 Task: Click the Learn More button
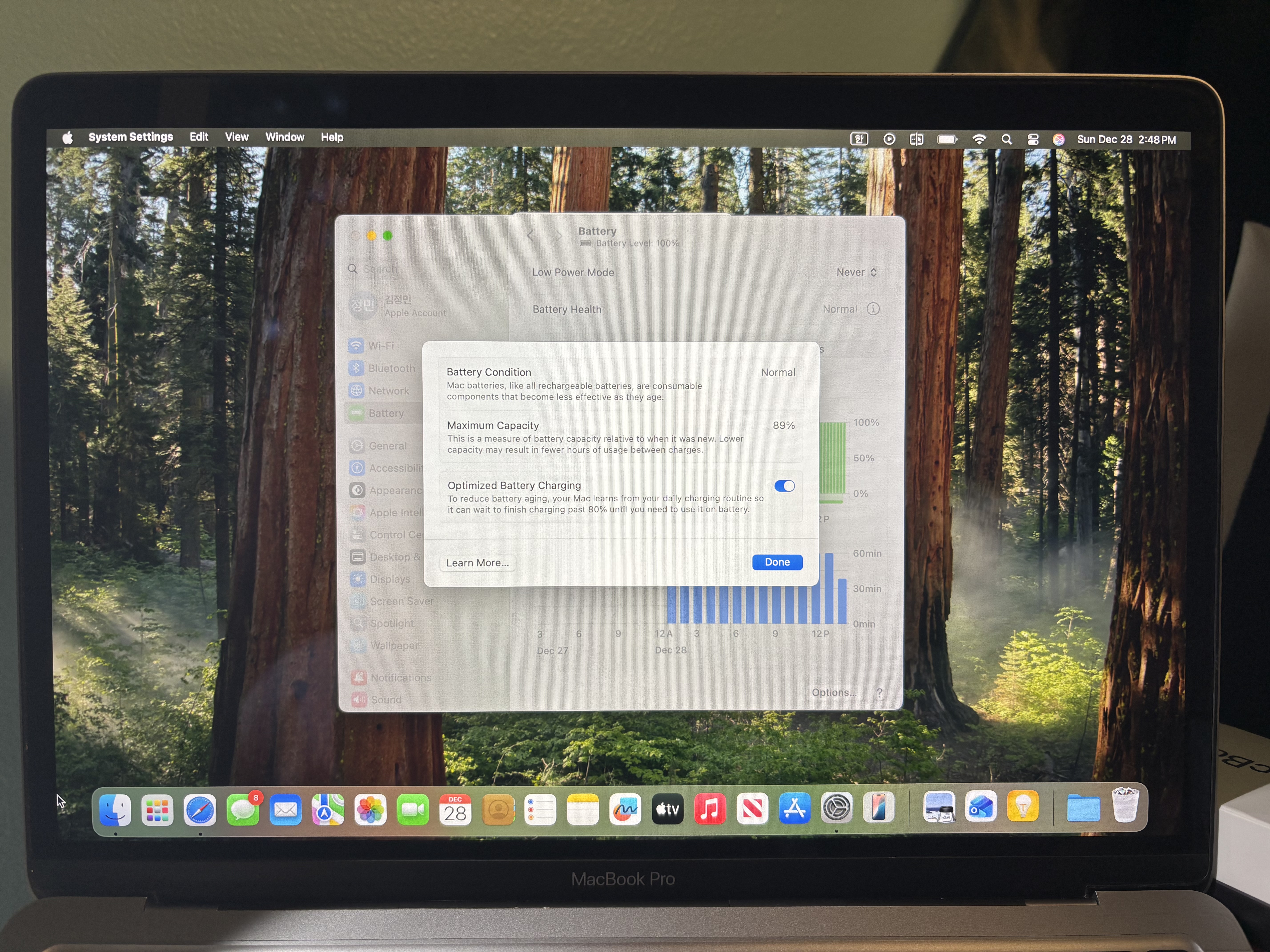pos(477,563)
